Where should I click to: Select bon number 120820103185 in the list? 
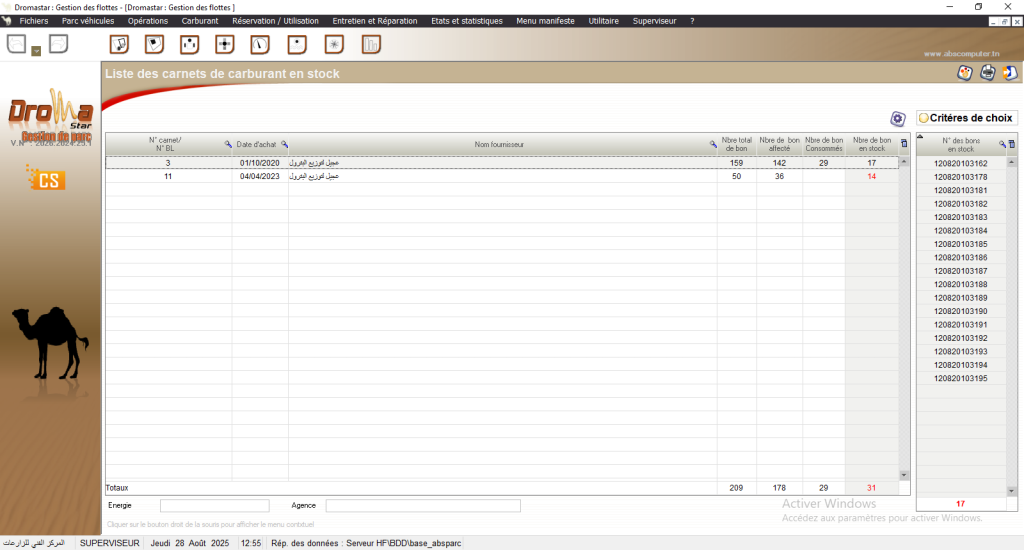[960, 244]
